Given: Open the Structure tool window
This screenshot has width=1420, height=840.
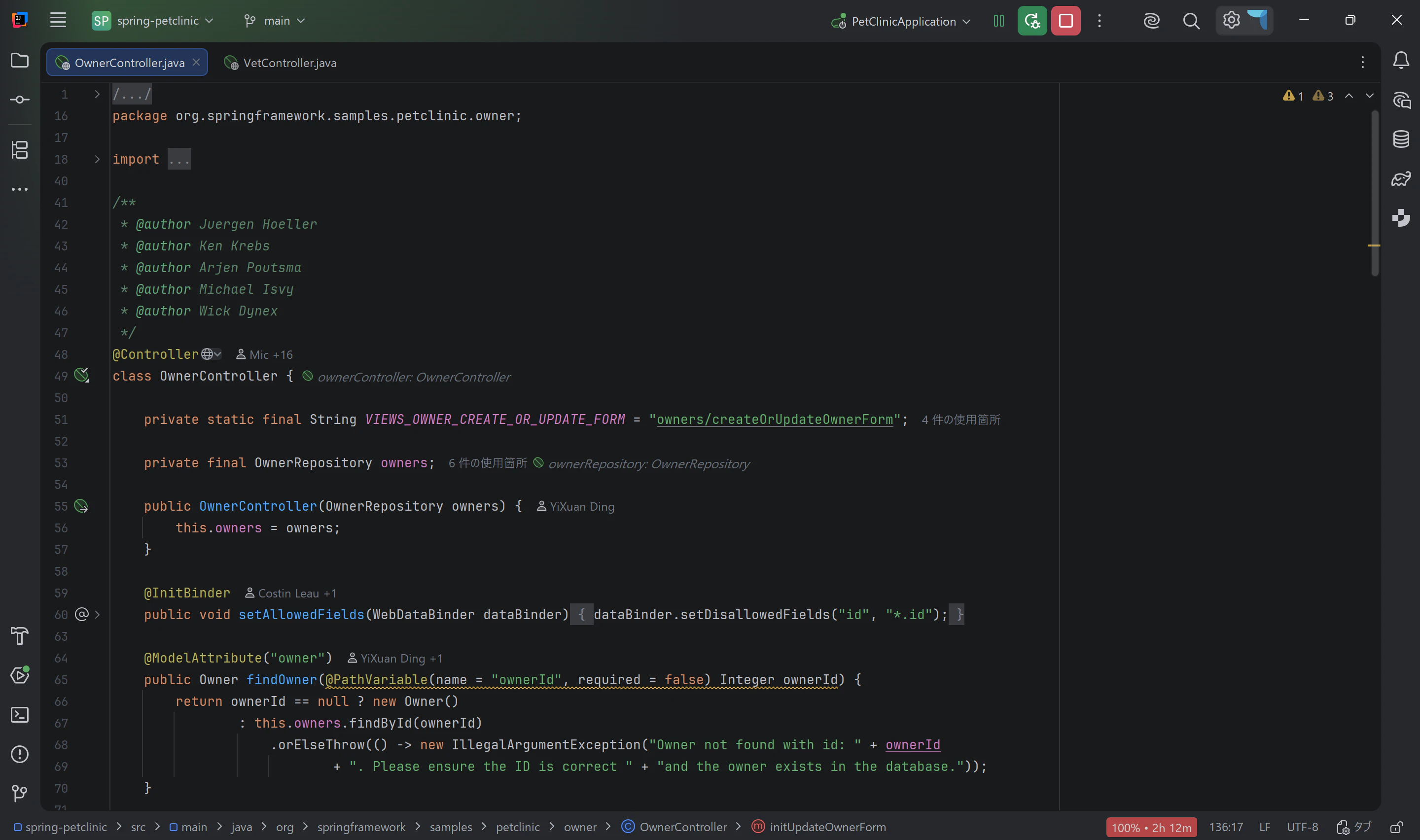Looking at the screenshot, I should point(20,150).
